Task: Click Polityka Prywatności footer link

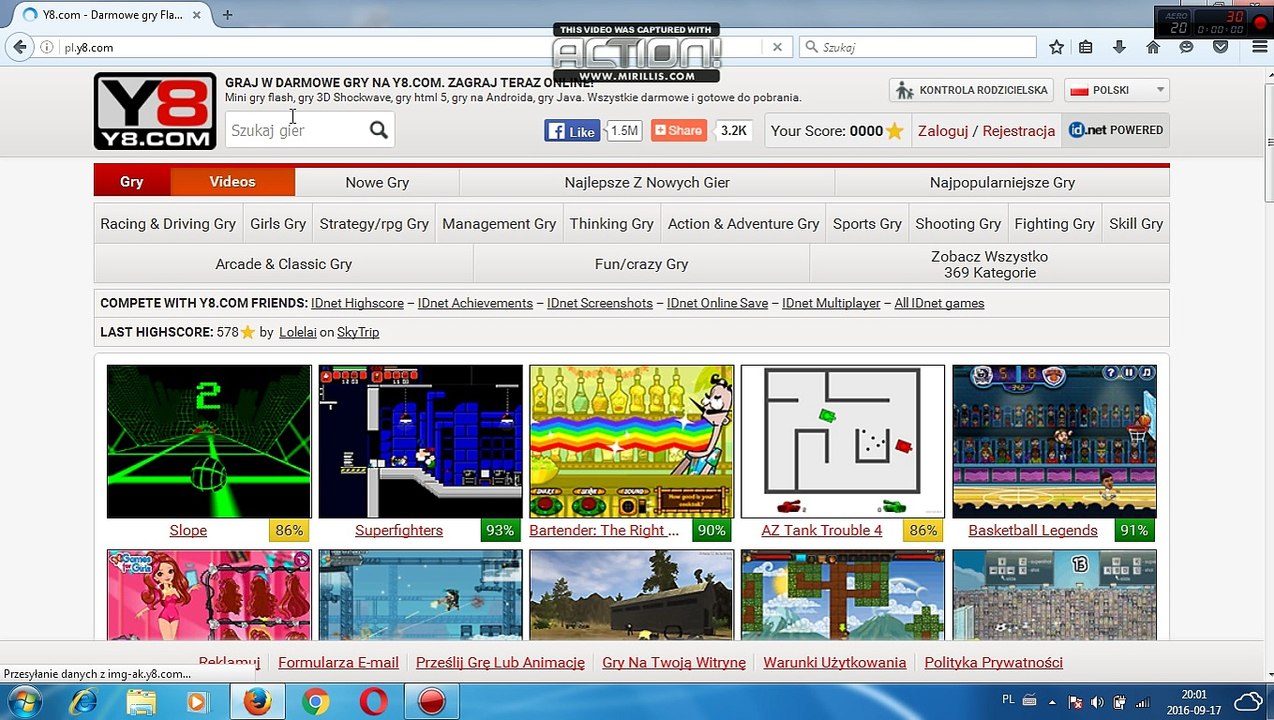Action: point(993,662)
